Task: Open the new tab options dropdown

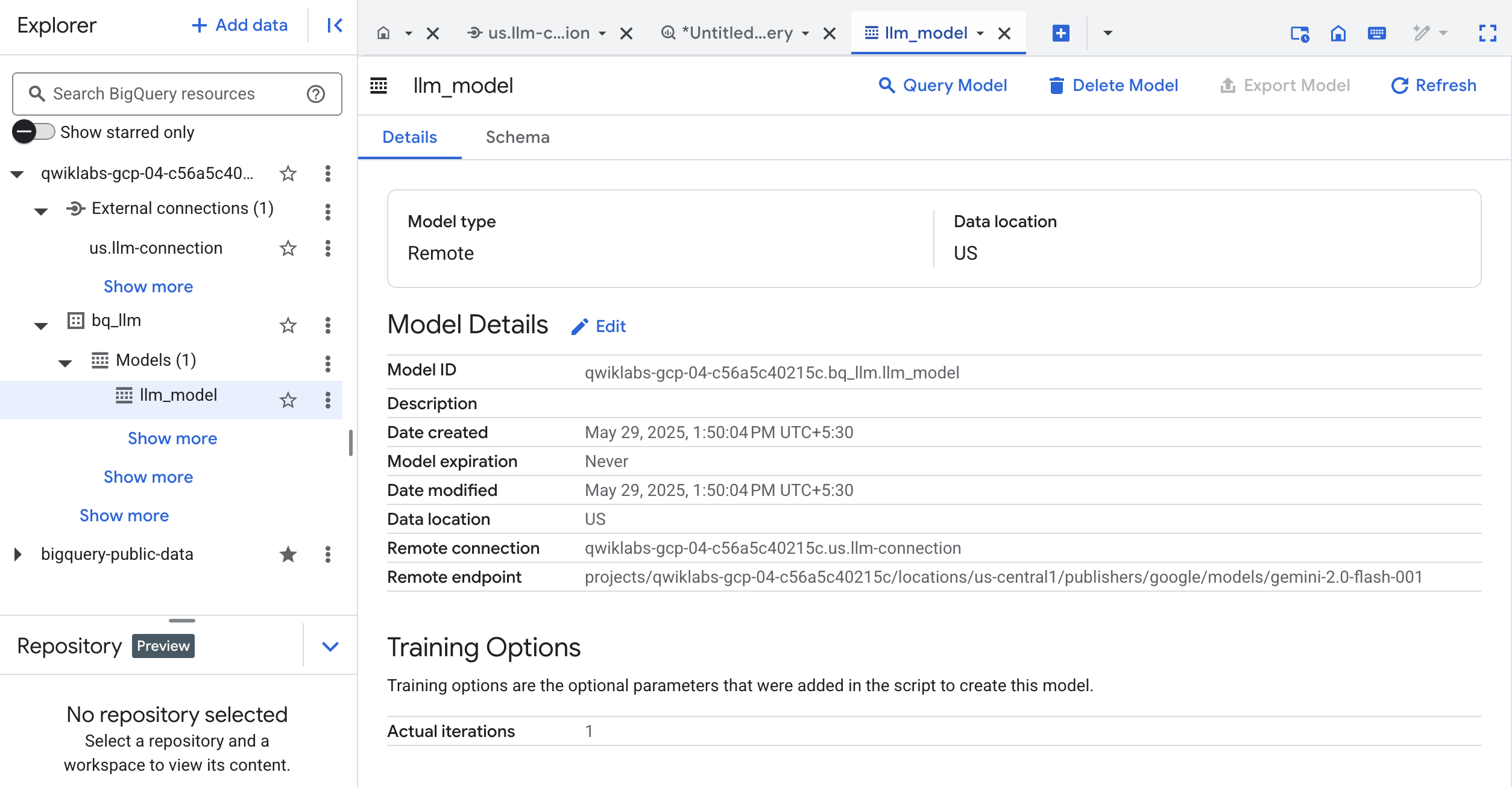Action: 1107,33
